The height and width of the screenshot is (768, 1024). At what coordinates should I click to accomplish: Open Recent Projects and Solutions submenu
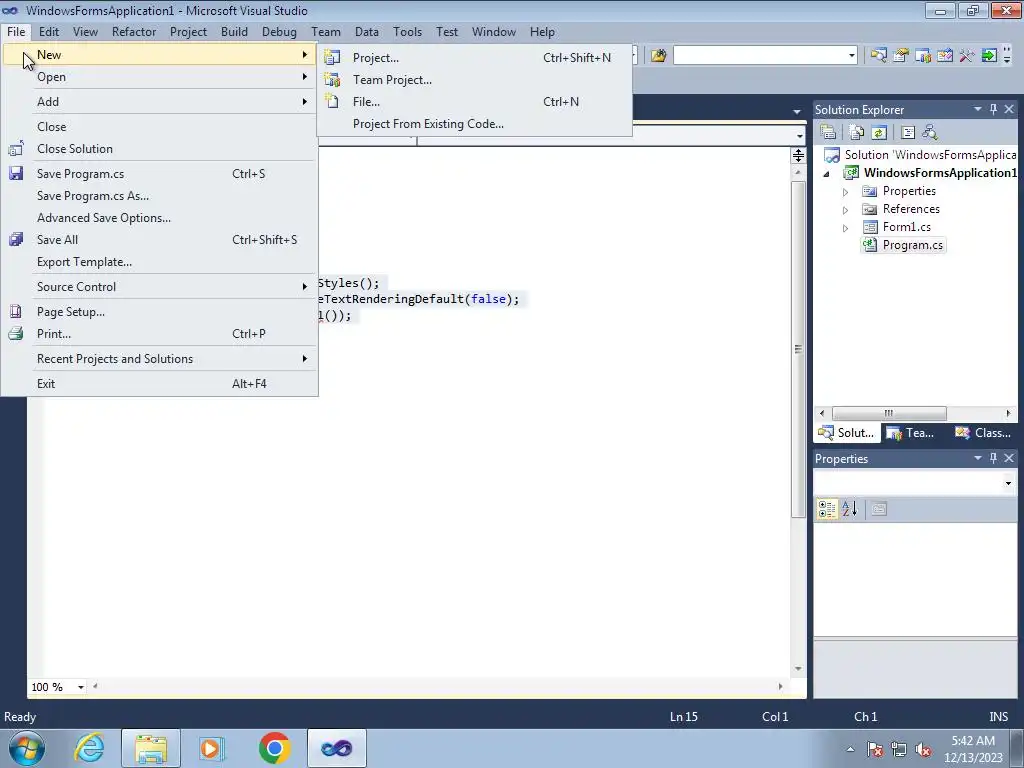pyautogui.click(x=159, y=359)
